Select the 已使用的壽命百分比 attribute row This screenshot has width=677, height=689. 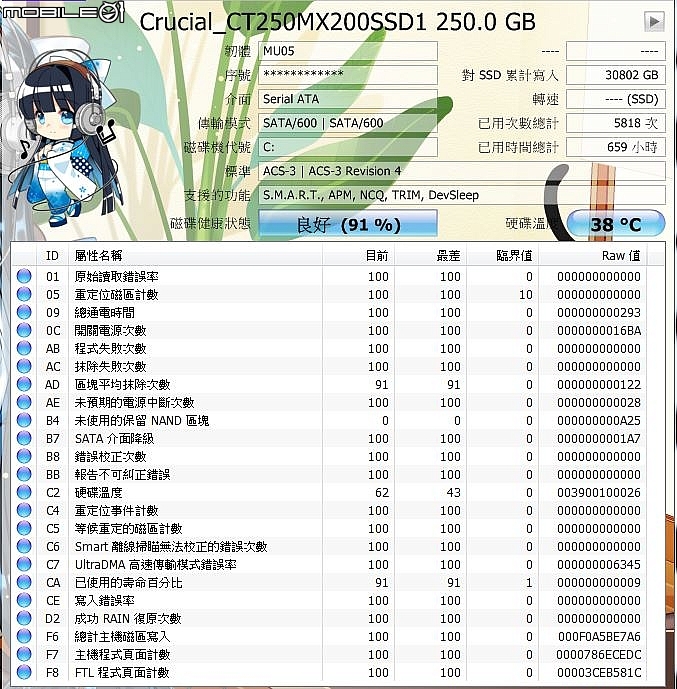pyautogui.click(x=329, y=582)
